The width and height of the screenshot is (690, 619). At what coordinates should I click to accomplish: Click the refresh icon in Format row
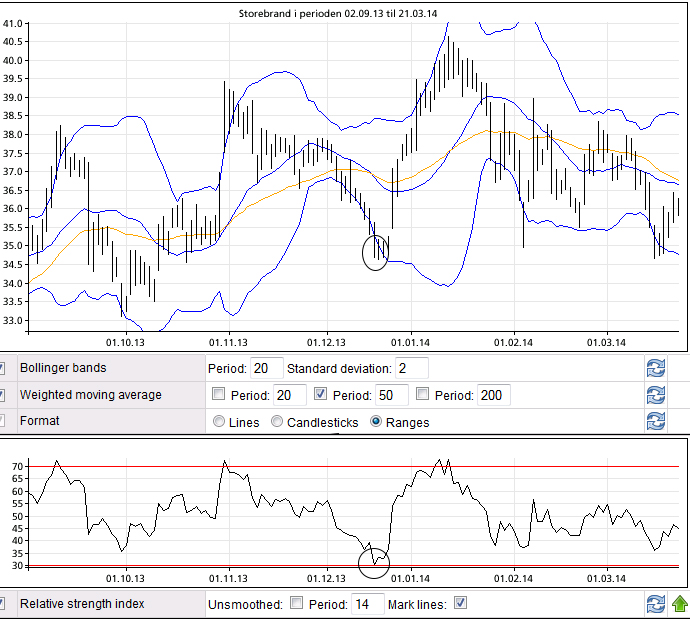tap(656, 421)
